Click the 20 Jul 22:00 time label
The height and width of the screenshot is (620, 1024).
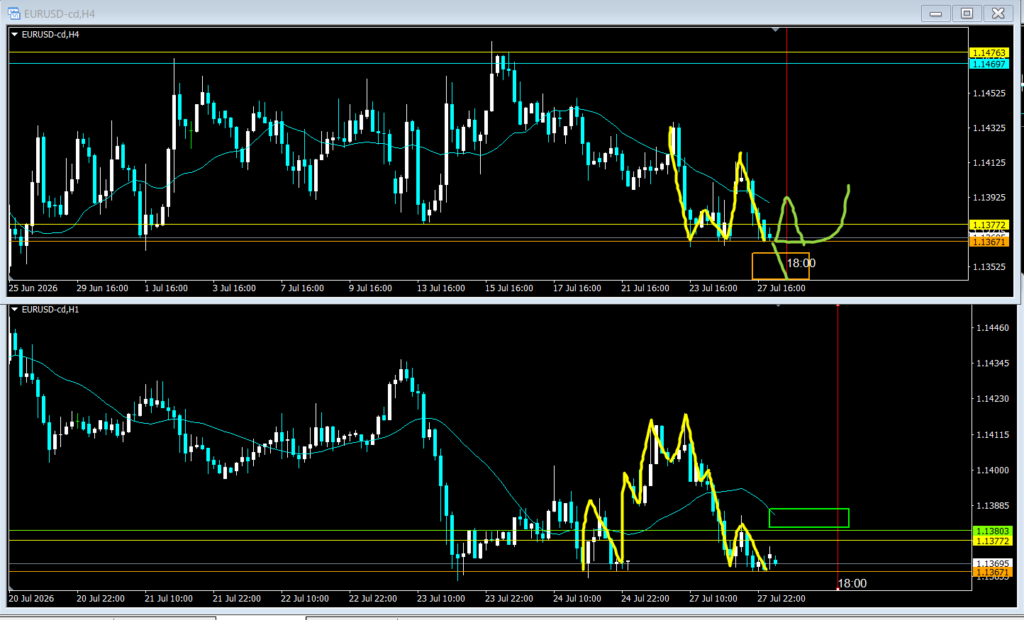101,598
